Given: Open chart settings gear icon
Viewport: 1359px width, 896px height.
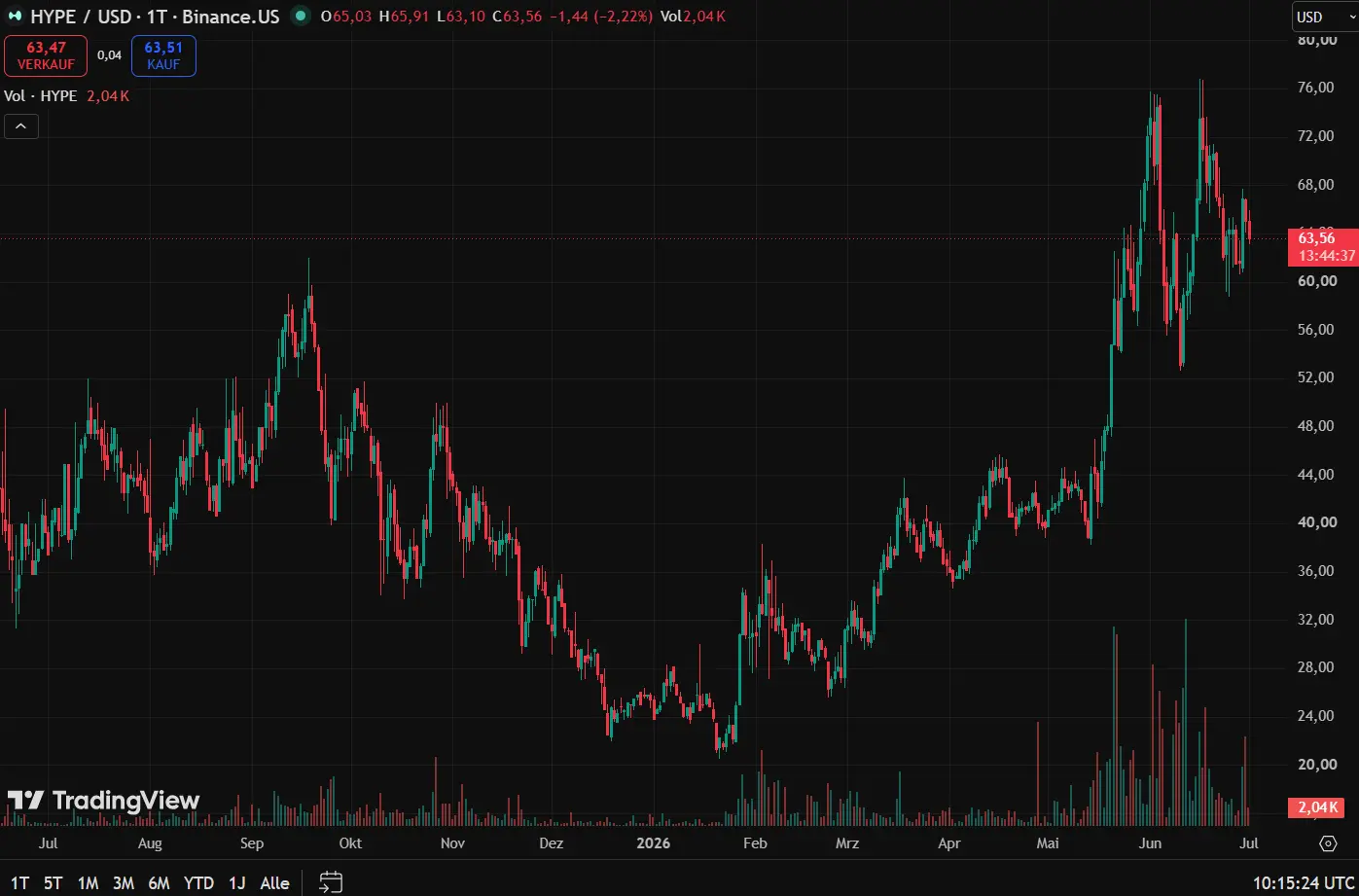Looking at the screenshot, I should tap(1328, 842).
